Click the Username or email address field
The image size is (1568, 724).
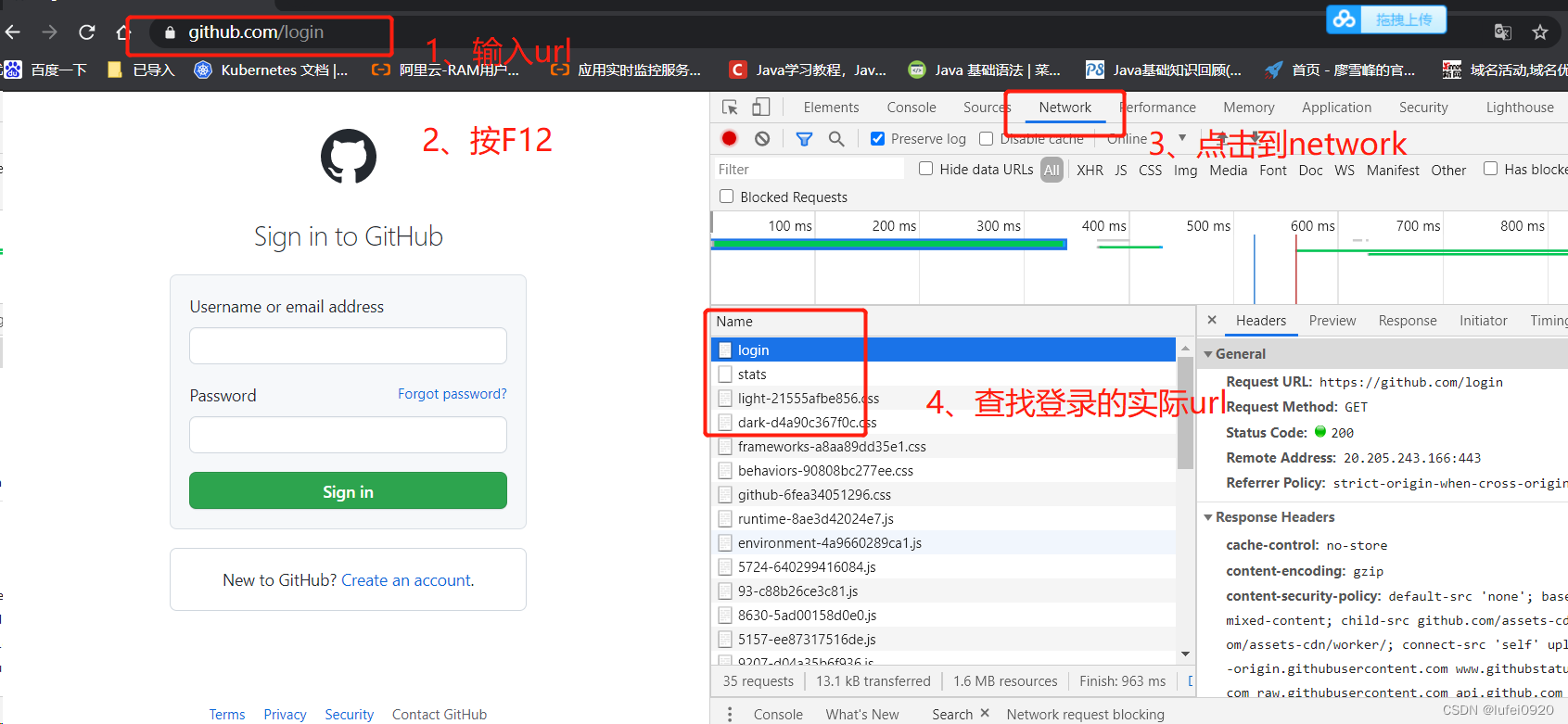point(348,346)
